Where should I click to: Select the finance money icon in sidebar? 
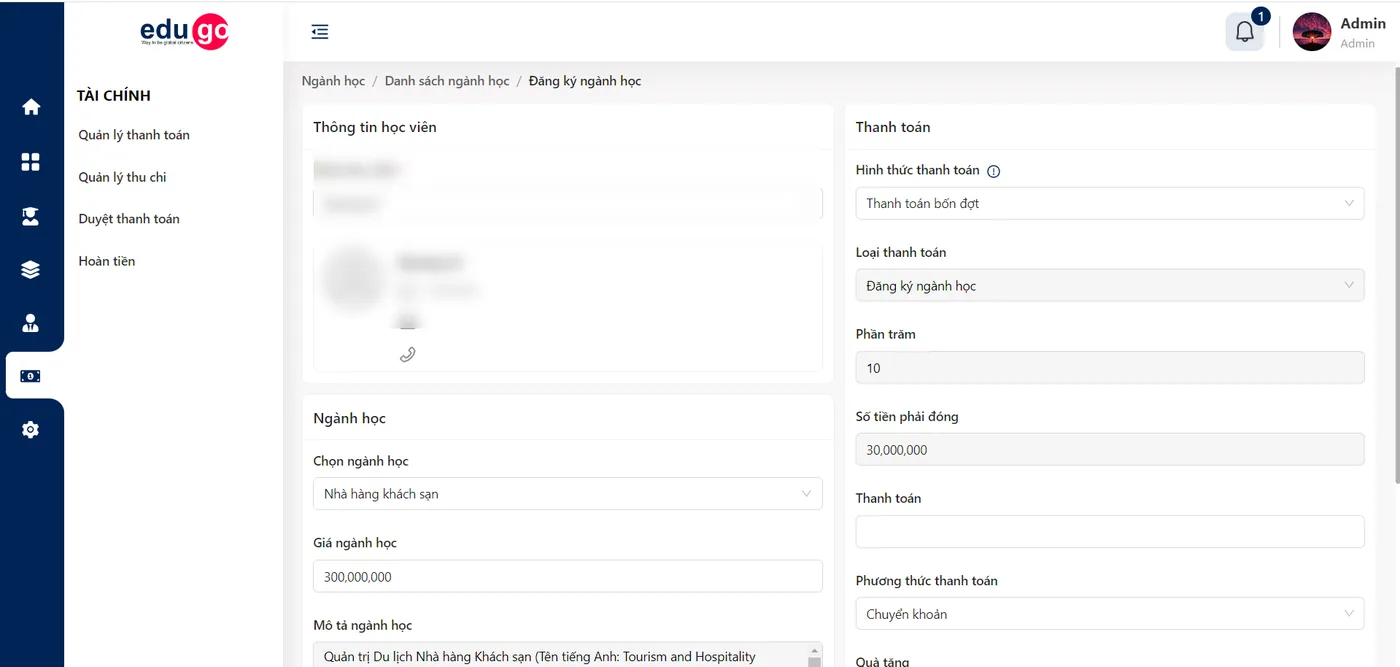tap(31, 376)
